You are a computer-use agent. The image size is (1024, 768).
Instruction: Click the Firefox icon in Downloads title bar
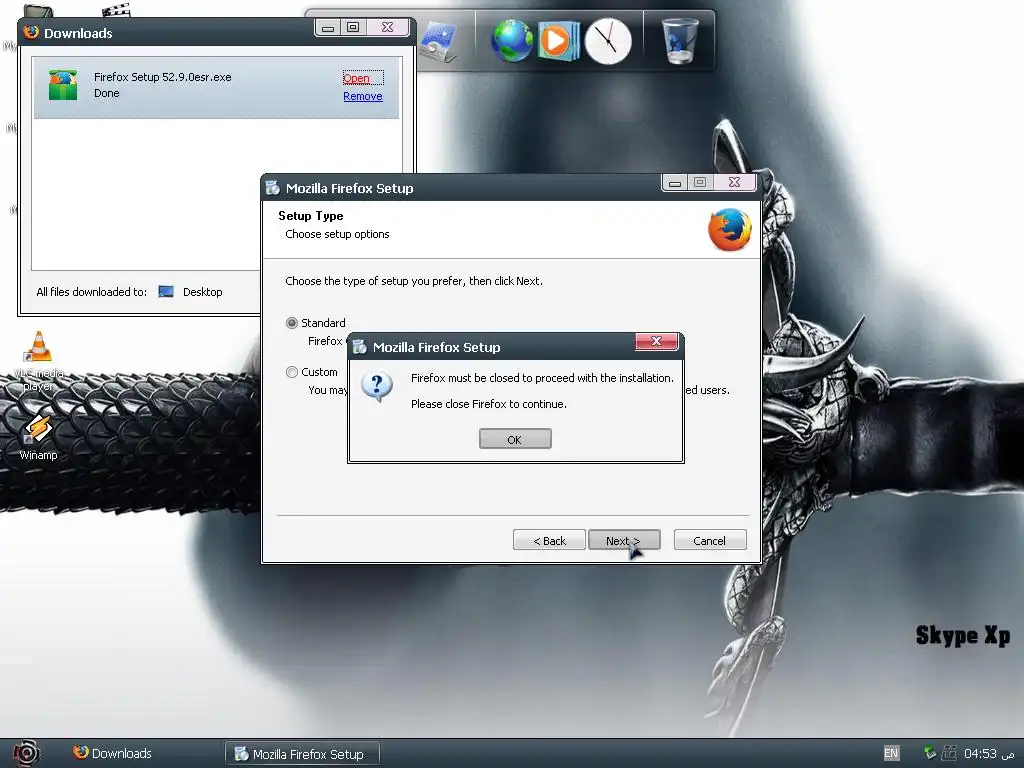31,32
